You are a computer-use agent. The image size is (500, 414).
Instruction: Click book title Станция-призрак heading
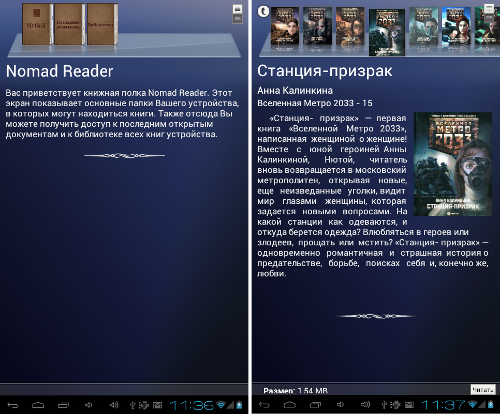pos(325,71)
